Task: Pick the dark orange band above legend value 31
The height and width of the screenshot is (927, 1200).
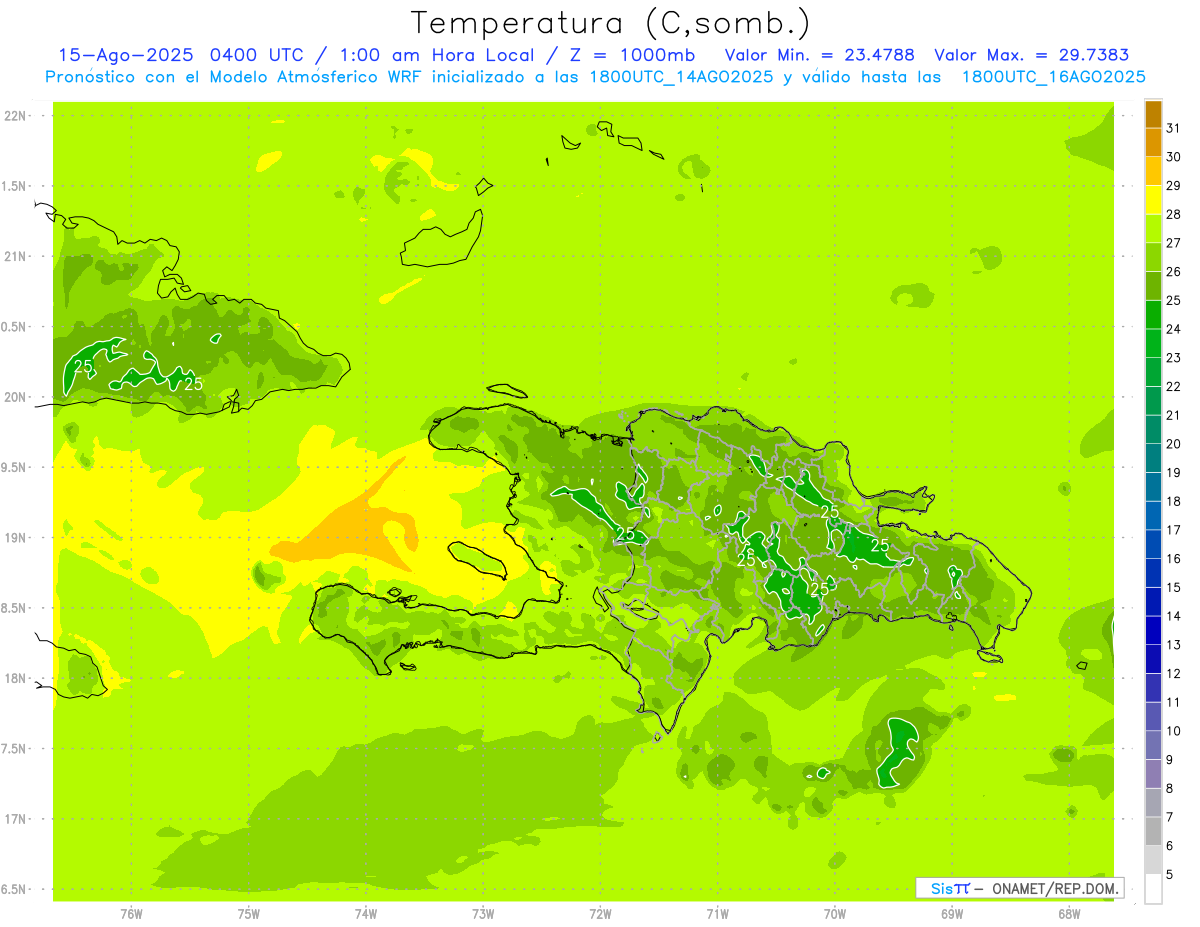Action: pos(1153,114)
